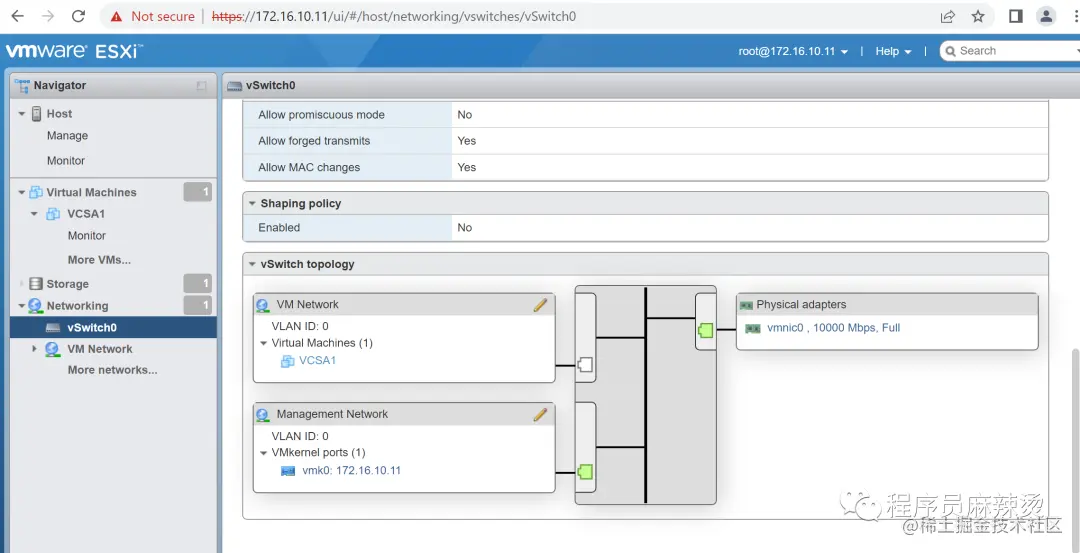
Task: Click the vSwitch0 panel title icon
Action: pos(235,86)
